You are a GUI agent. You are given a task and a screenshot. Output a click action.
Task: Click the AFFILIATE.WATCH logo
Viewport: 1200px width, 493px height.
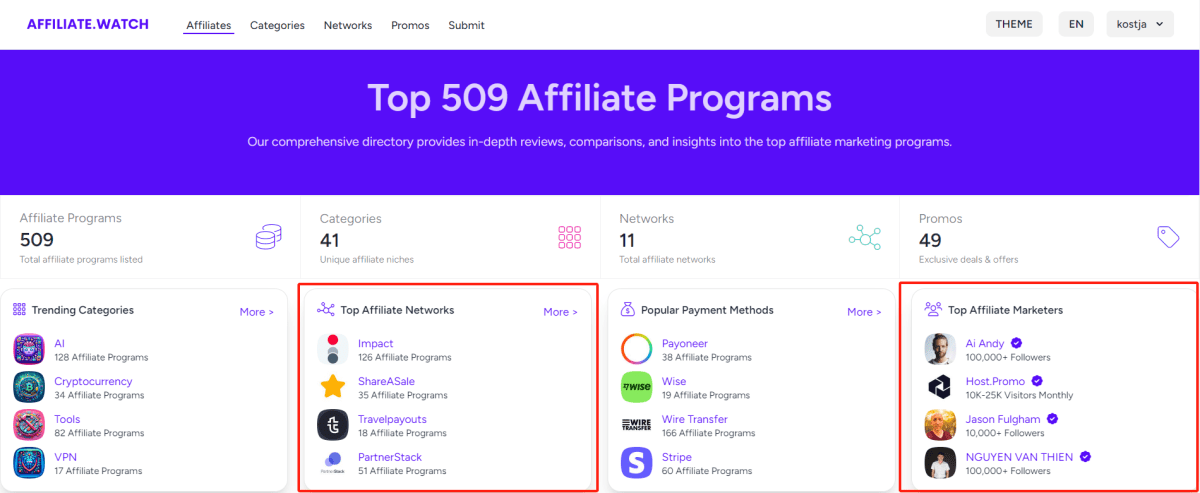(x=88, y=24)
